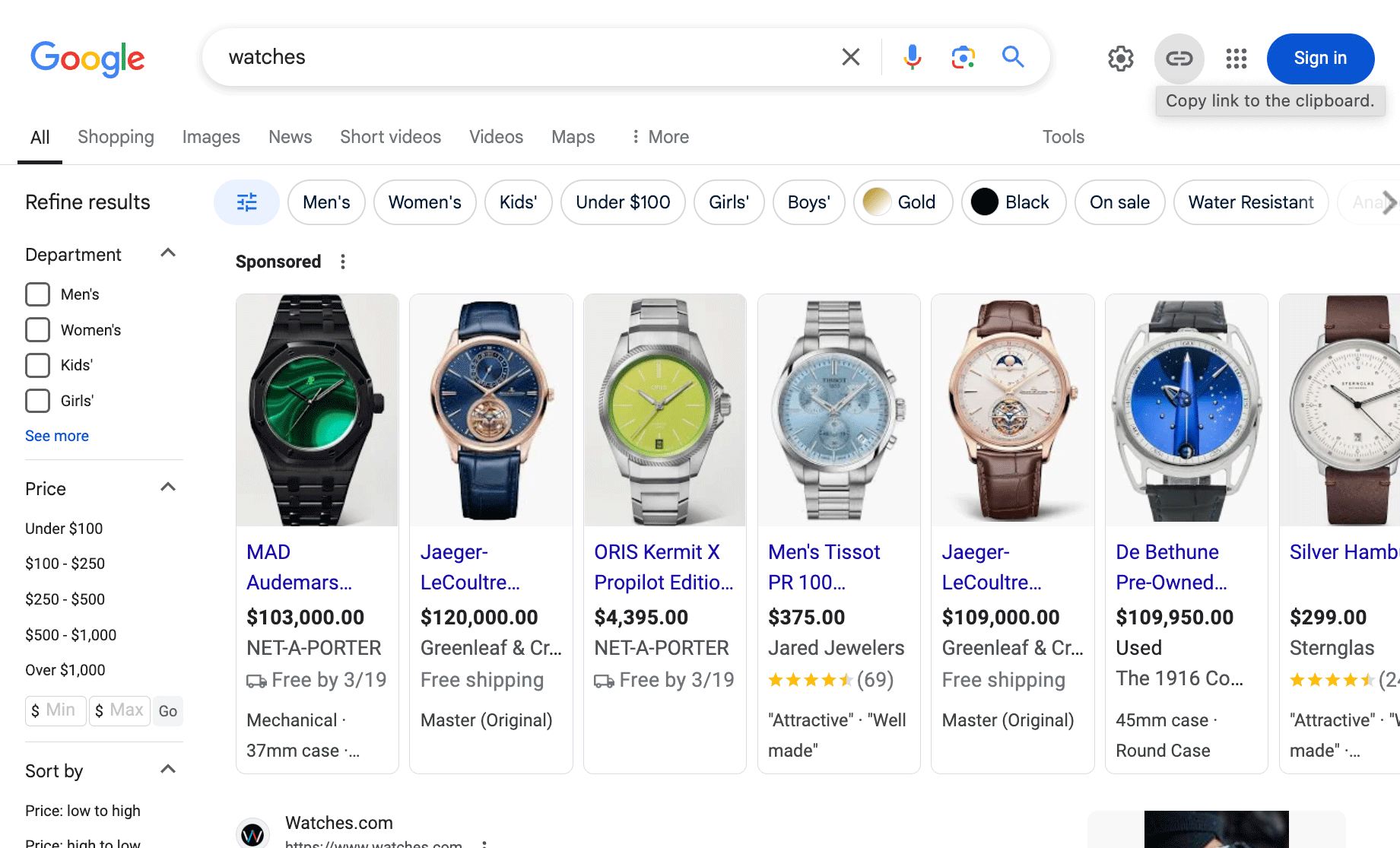This screenshot has height=848, width=1400.
Task: Switch to the Shopping tab
Action: click(116, 137)
